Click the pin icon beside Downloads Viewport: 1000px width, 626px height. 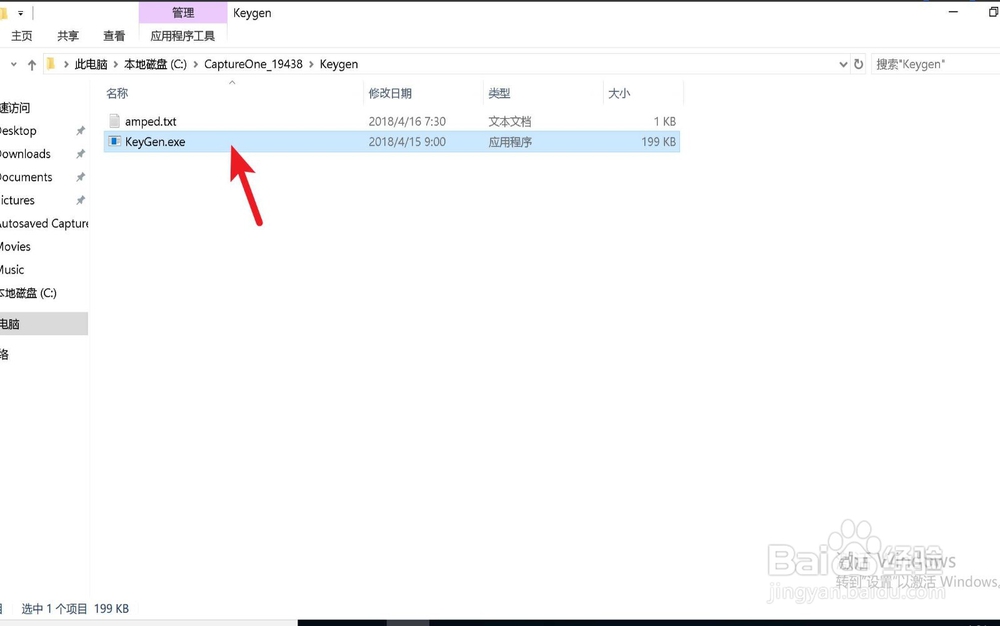coord(80,154)
